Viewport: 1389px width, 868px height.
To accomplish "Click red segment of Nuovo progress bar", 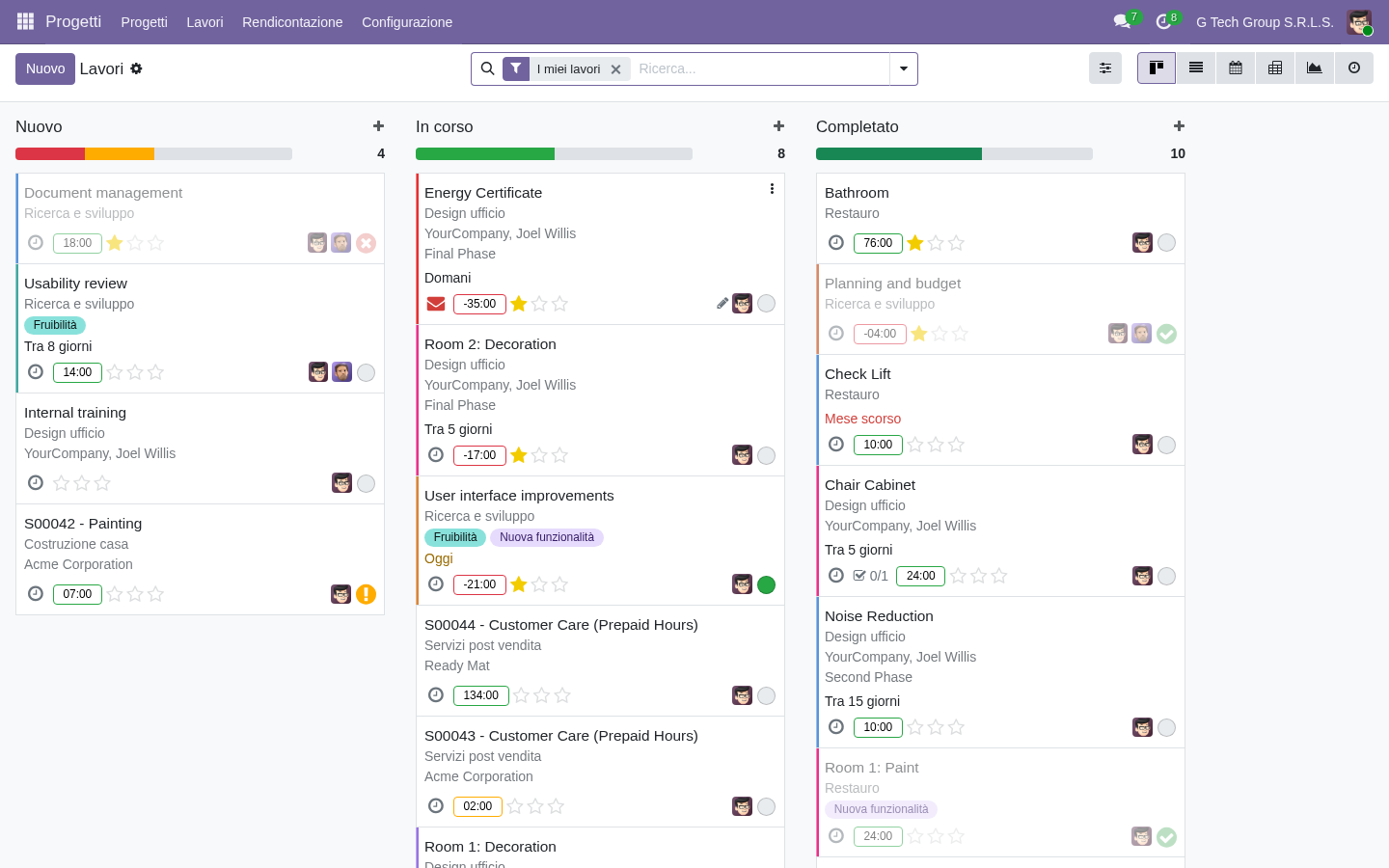I will coord(50,154).
